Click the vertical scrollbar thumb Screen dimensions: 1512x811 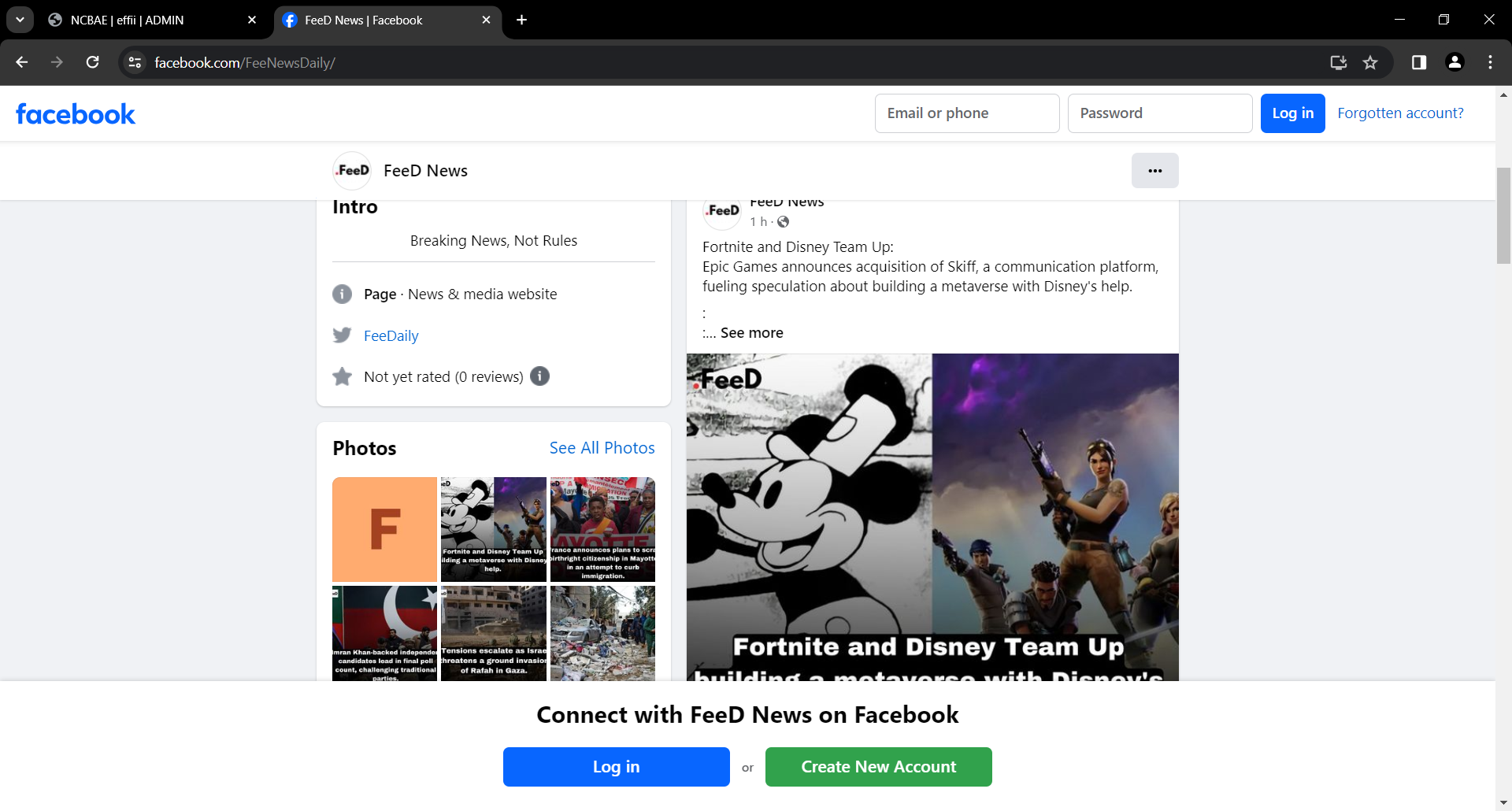click(x=1503, y=215)
